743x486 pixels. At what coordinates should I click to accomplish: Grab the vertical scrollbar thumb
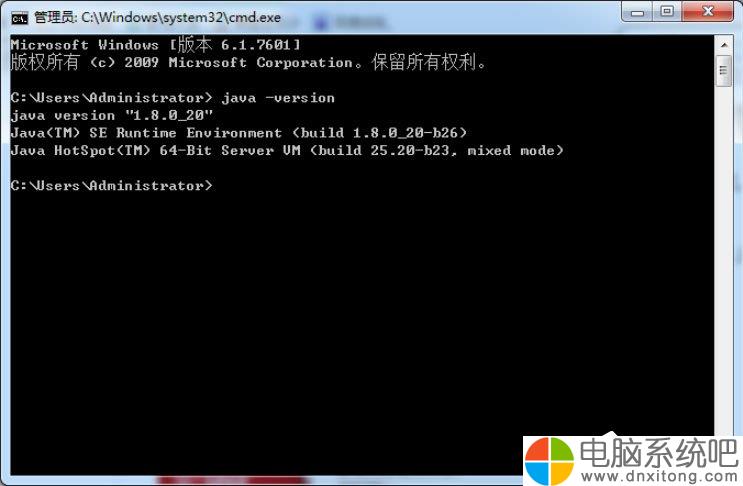tap(724, 71)
